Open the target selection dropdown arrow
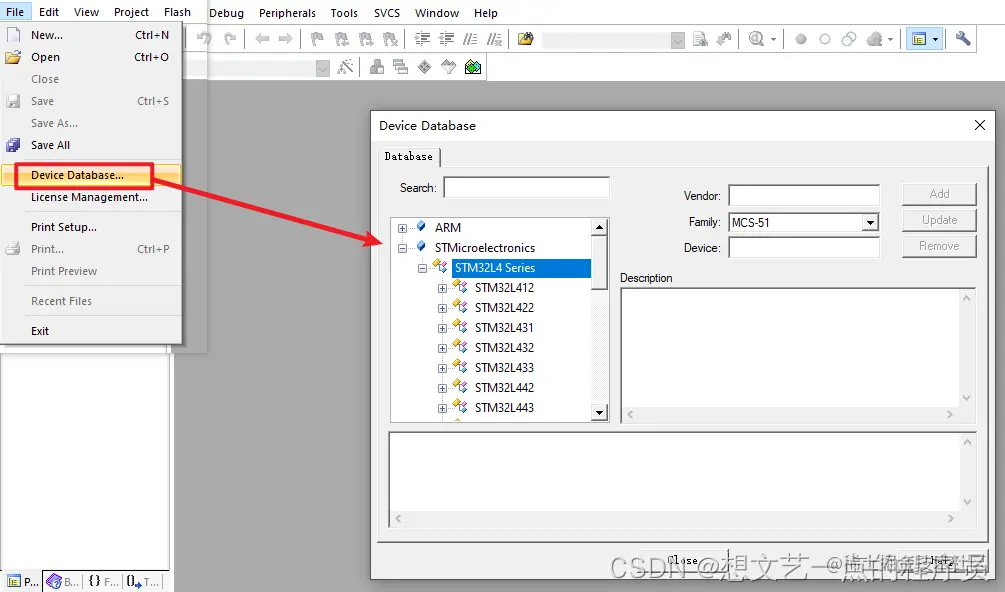Viewport: 1005px width, 592px height. pos(323,68)
